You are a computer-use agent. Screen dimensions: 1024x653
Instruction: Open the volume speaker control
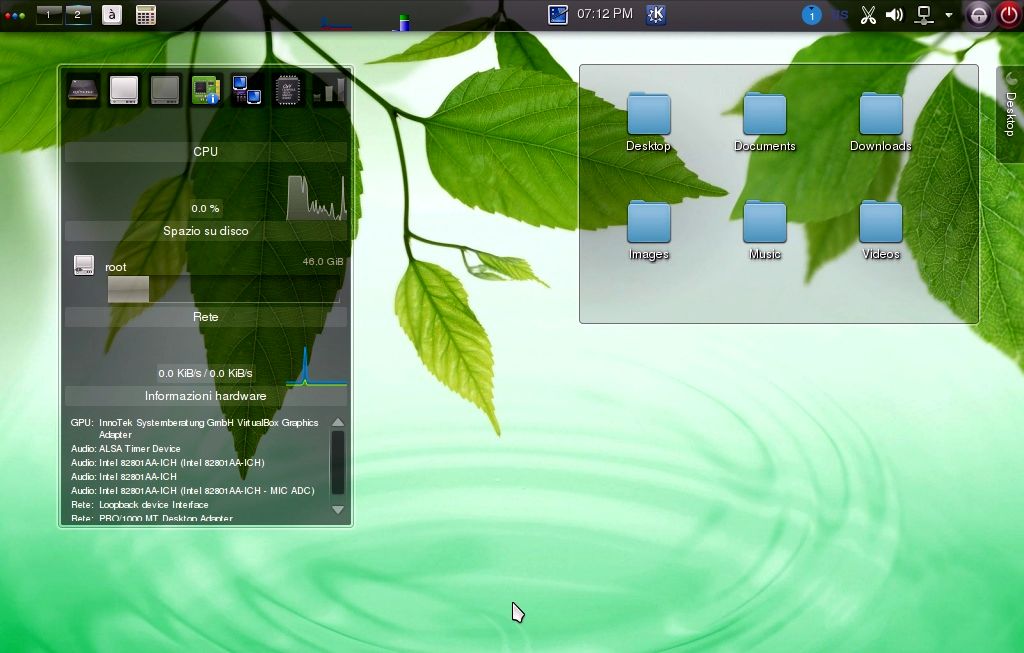[x=894, y=15]
